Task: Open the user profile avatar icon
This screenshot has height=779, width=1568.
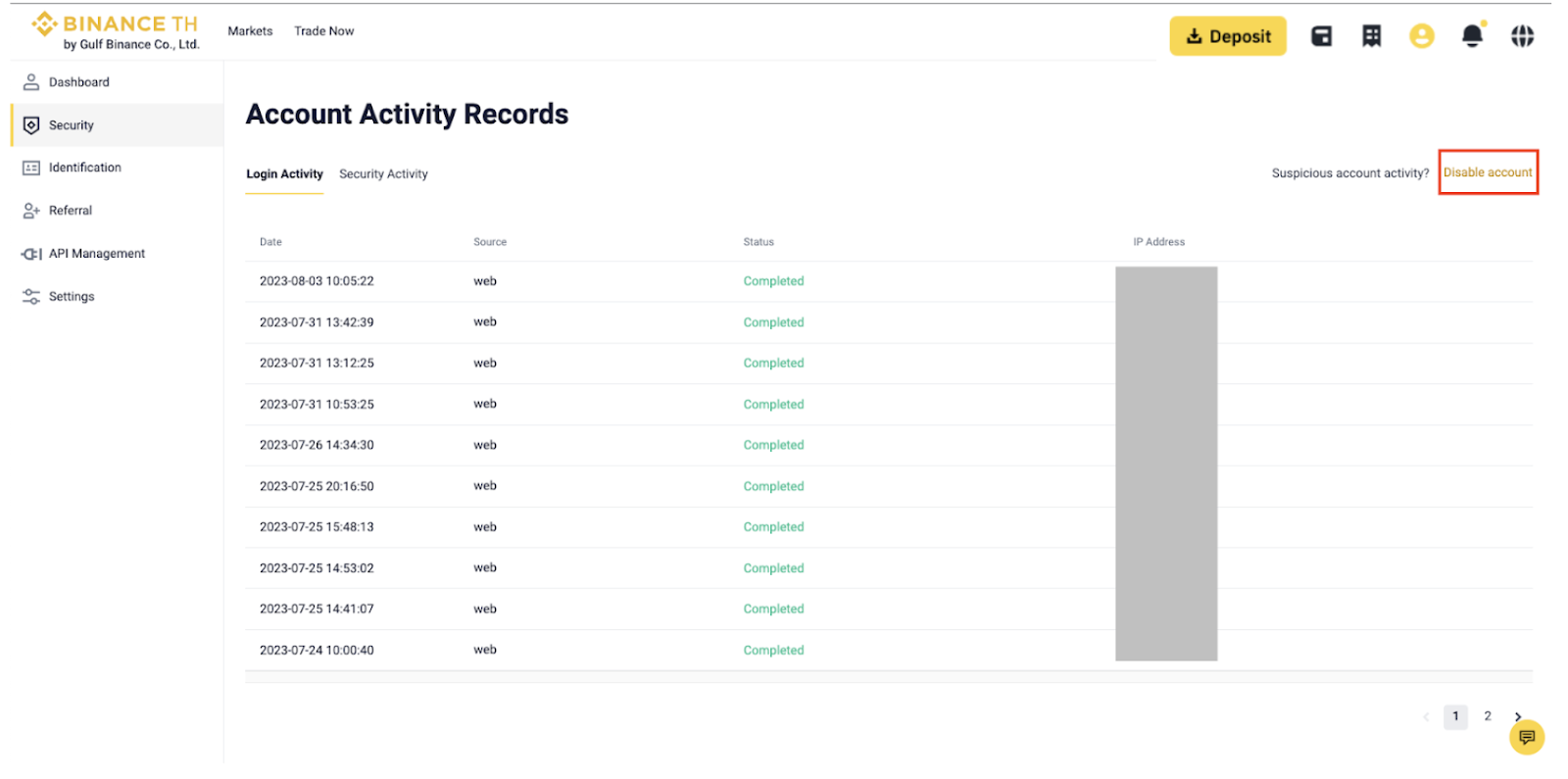Action: 1421,36
